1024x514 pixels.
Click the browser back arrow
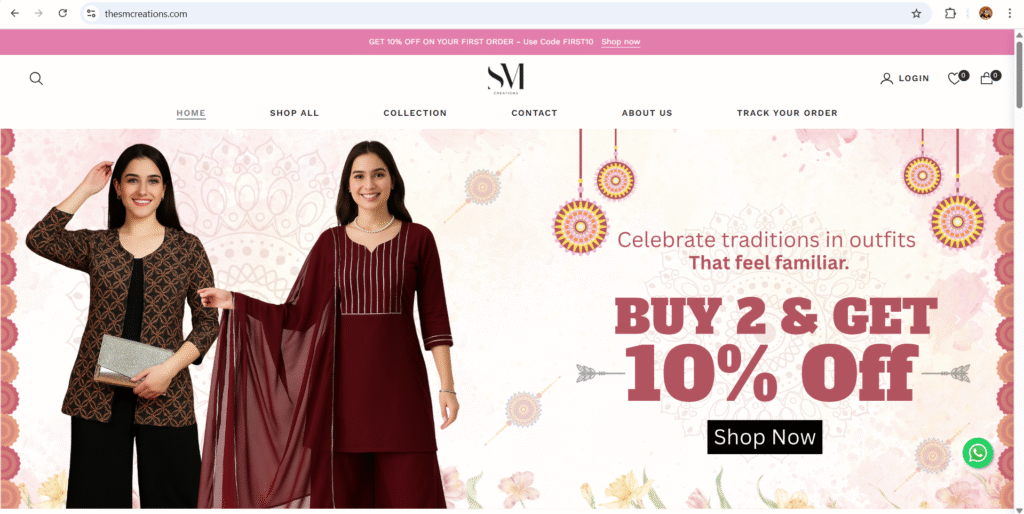click(x=14, y=13)
